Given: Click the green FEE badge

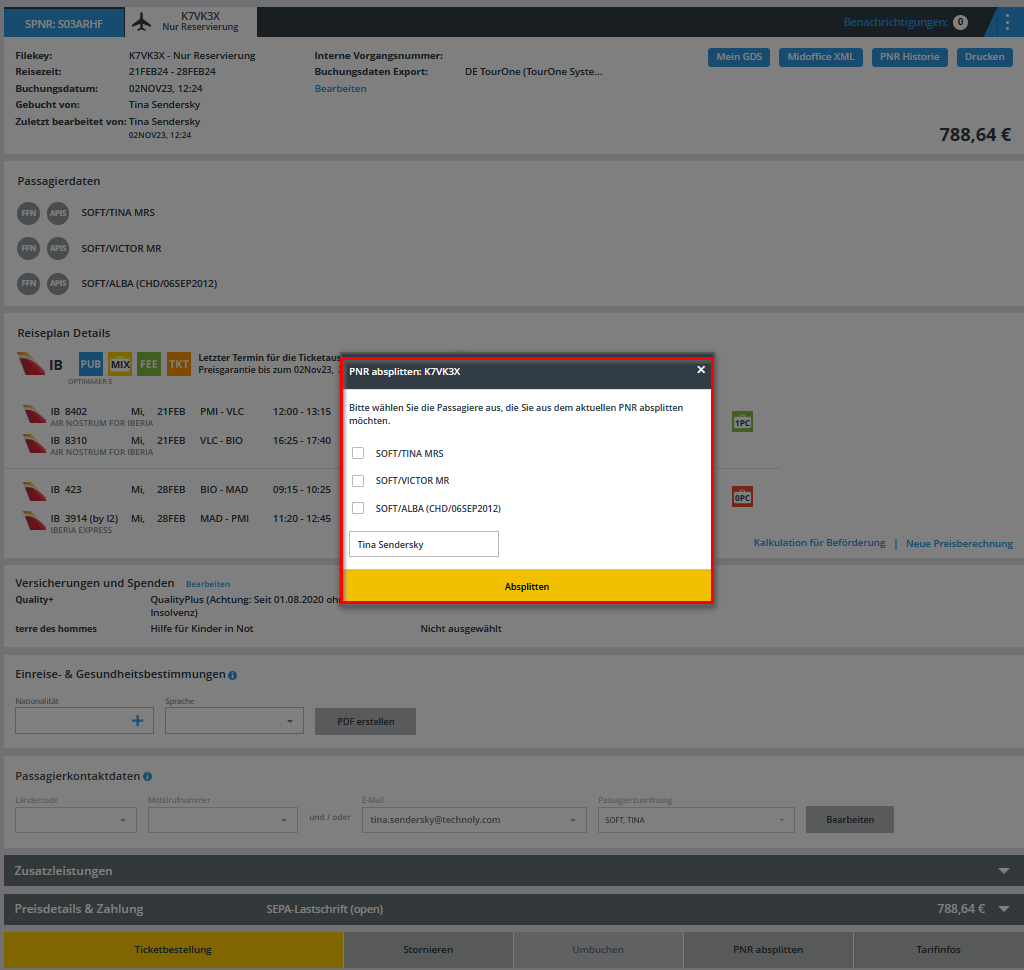Looking at the screenshot, I should [x=149, y=364].
